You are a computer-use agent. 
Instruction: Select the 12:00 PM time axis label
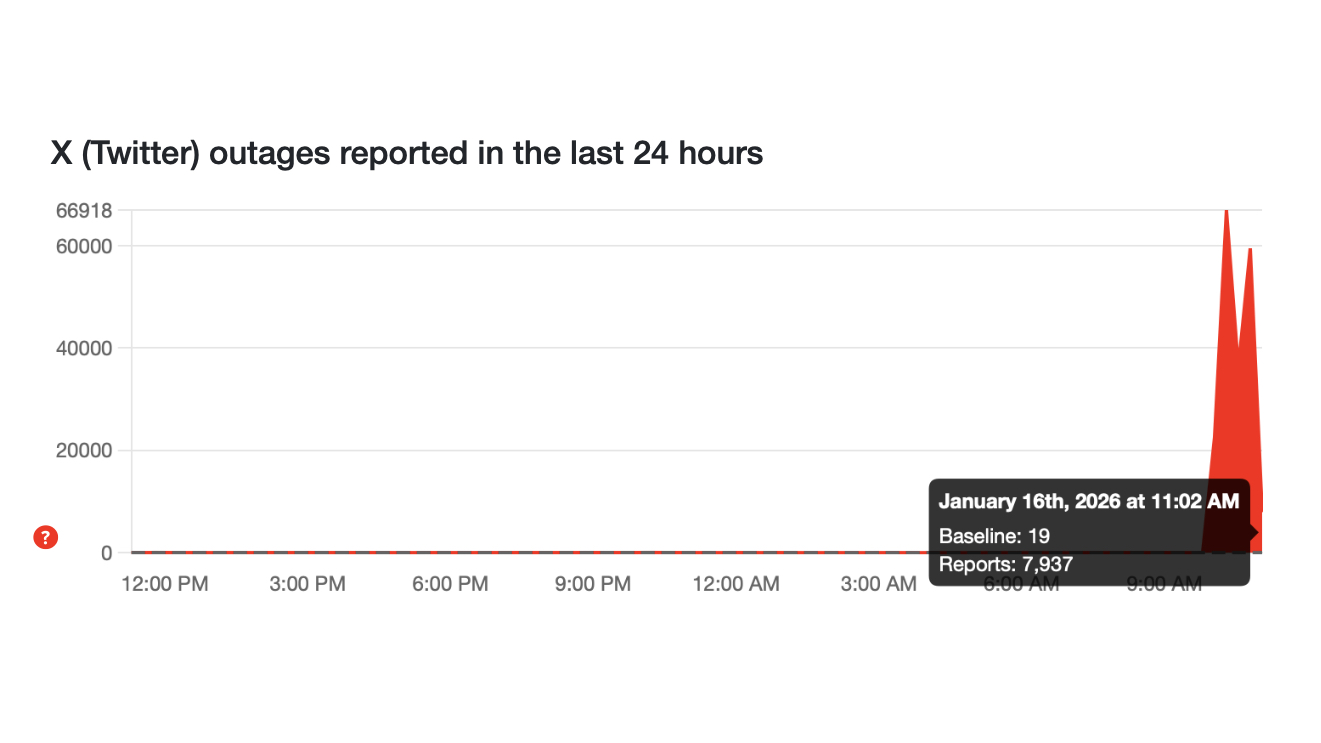point(165,584)
